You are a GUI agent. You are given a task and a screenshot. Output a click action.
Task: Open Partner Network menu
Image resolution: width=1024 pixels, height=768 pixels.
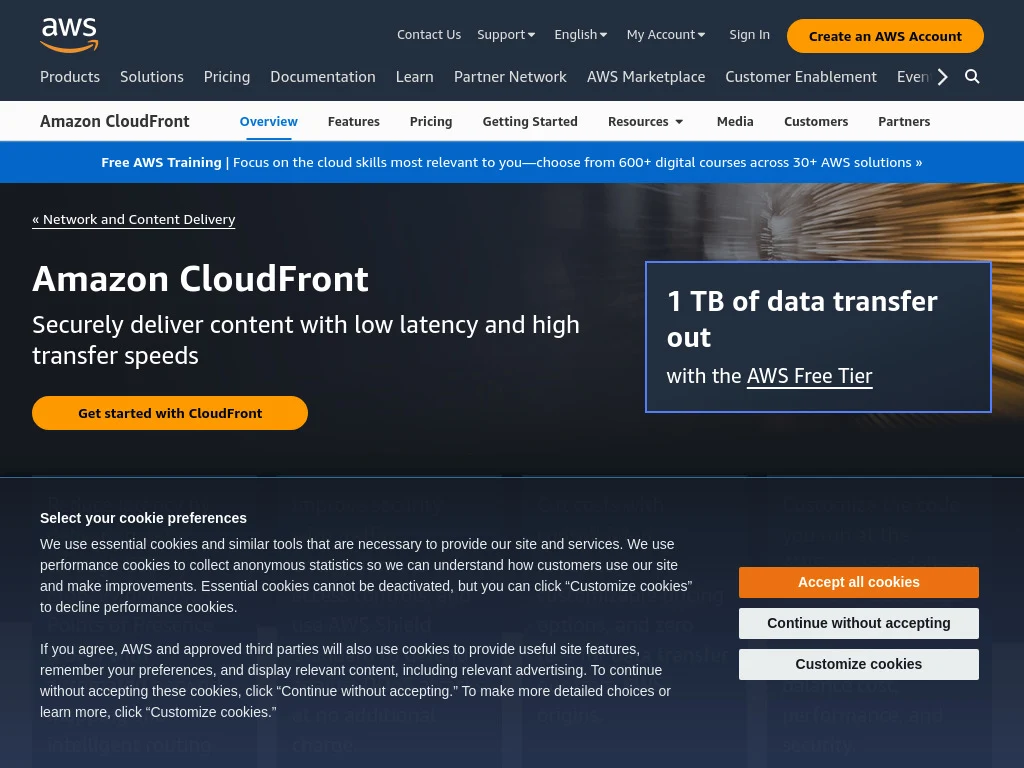pyautogui.click(x=510, y=77)
